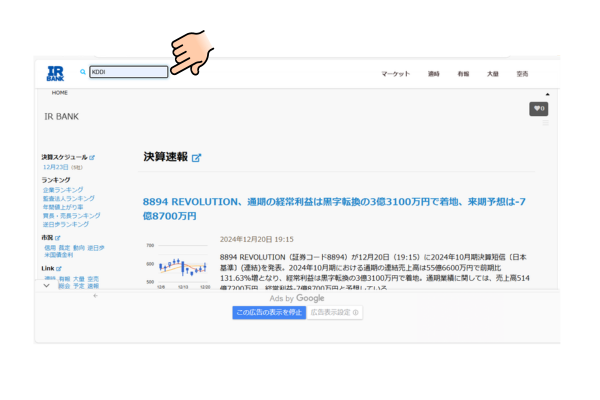This screenshot has height=400, width=600.
Task: Open 有報 in sidebar Link section
Action: pyautogui.click(x=64, y=279)
